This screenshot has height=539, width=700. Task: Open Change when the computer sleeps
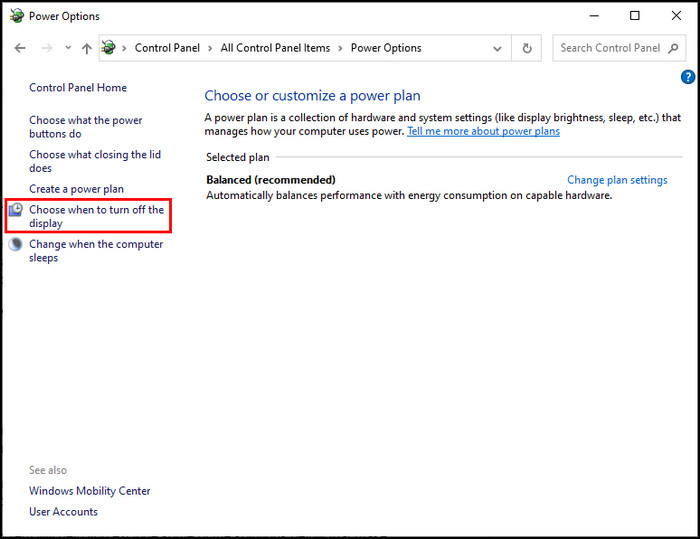[96, 251]
